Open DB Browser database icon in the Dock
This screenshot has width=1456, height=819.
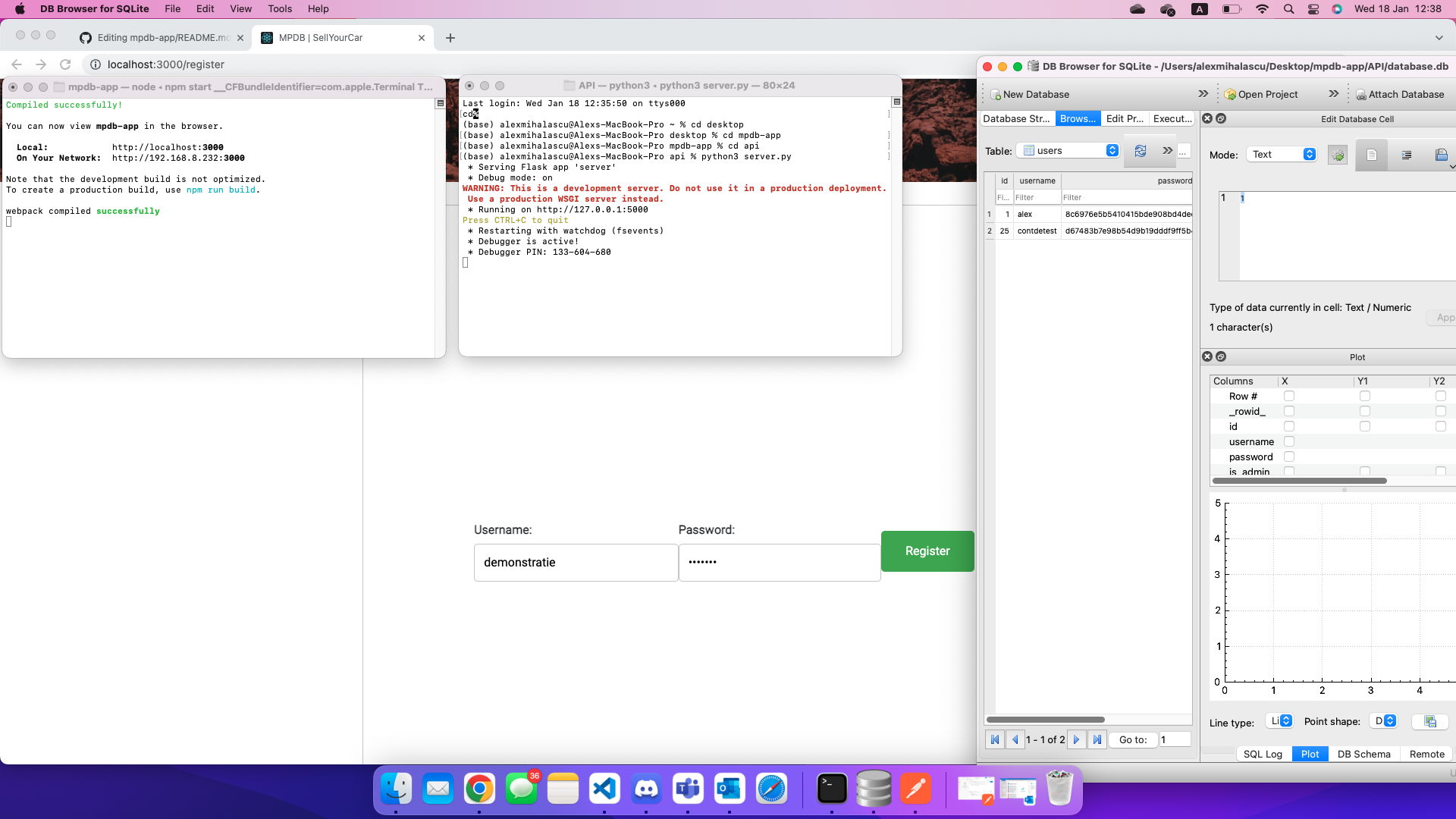tap(874, 789)
